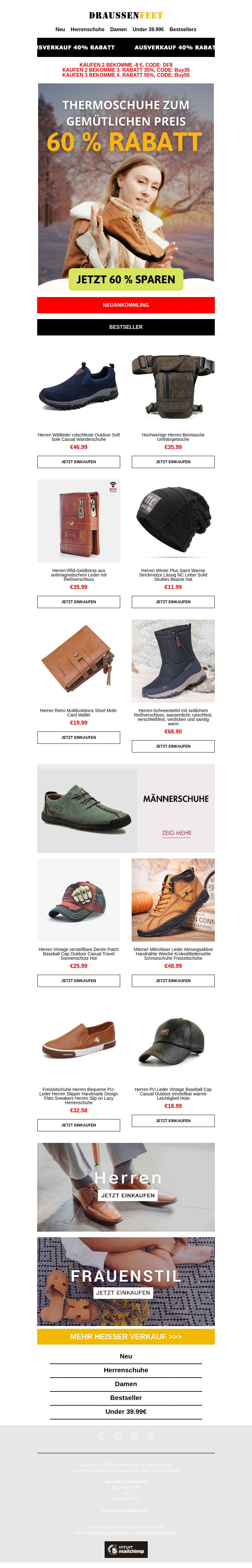Click the red NEUANKÖMMLING button
This screenshot has width=252, height=1568.
[x=126, y=305]
